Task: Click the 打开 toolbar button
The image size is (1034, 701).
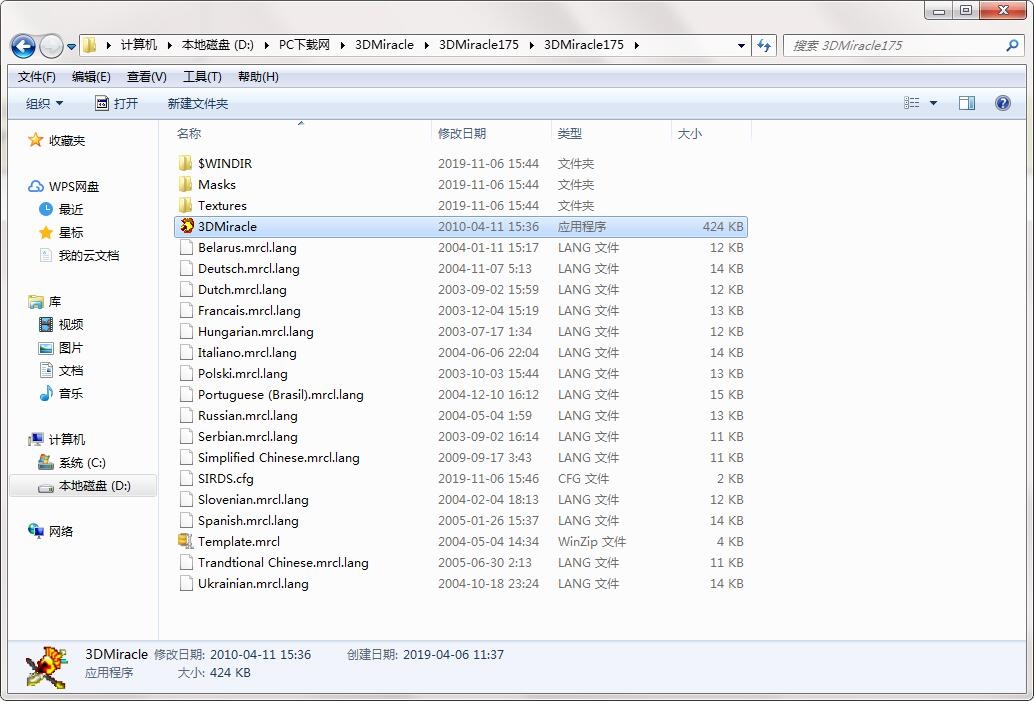Action: [x=117, y=104]
